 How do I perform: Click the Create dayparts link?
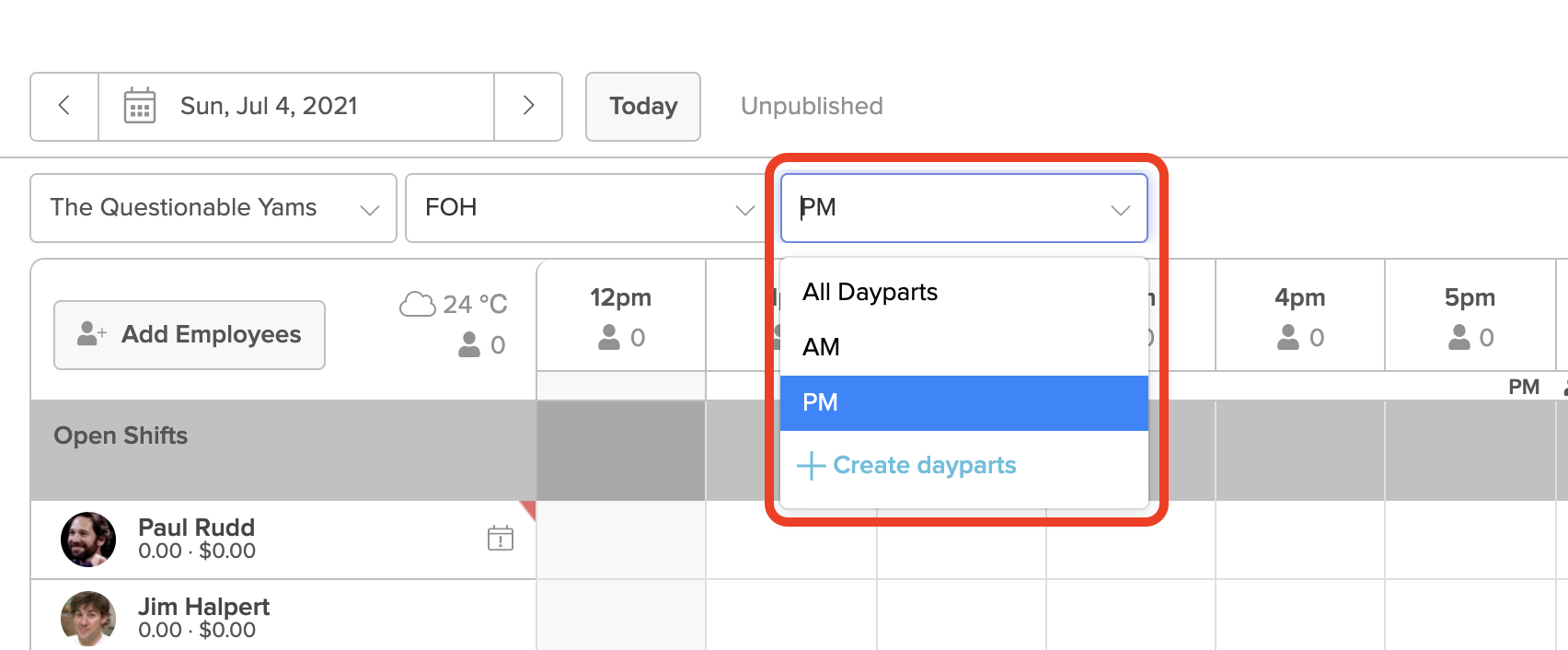coord(924,466)
